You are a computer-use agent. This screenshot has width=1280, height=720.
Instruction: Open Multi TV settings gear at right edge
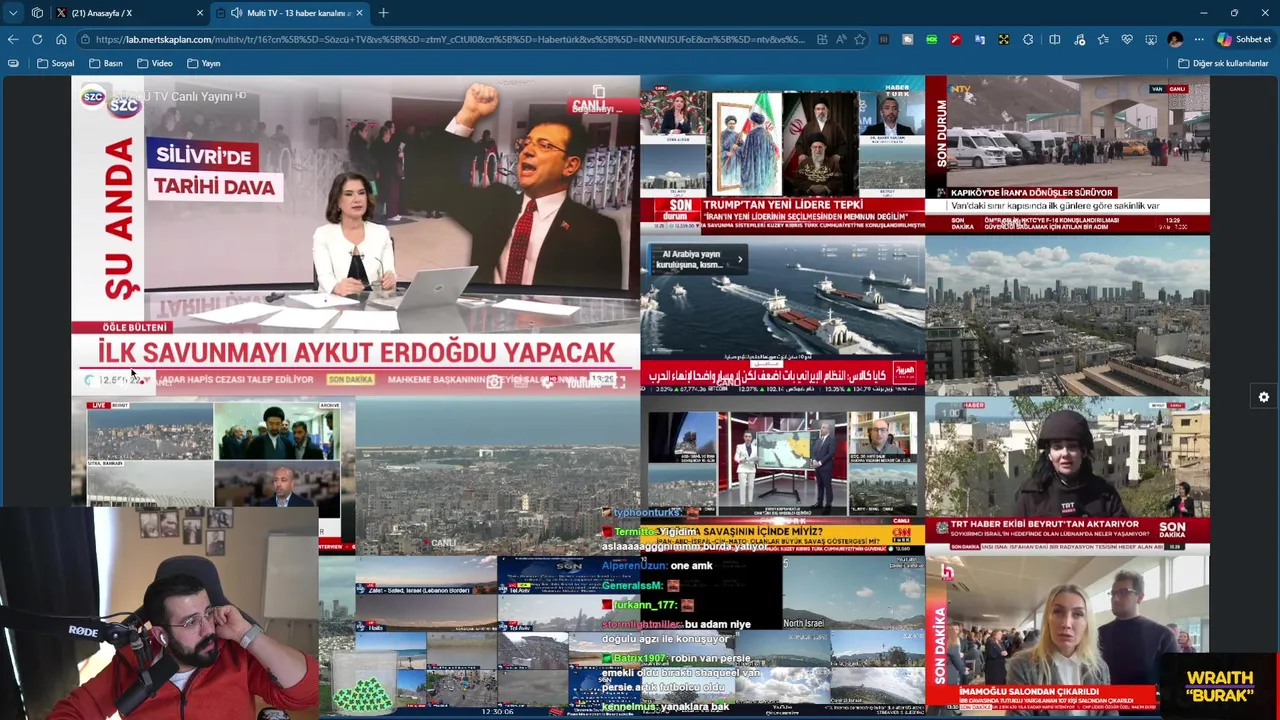(1264, 397)
